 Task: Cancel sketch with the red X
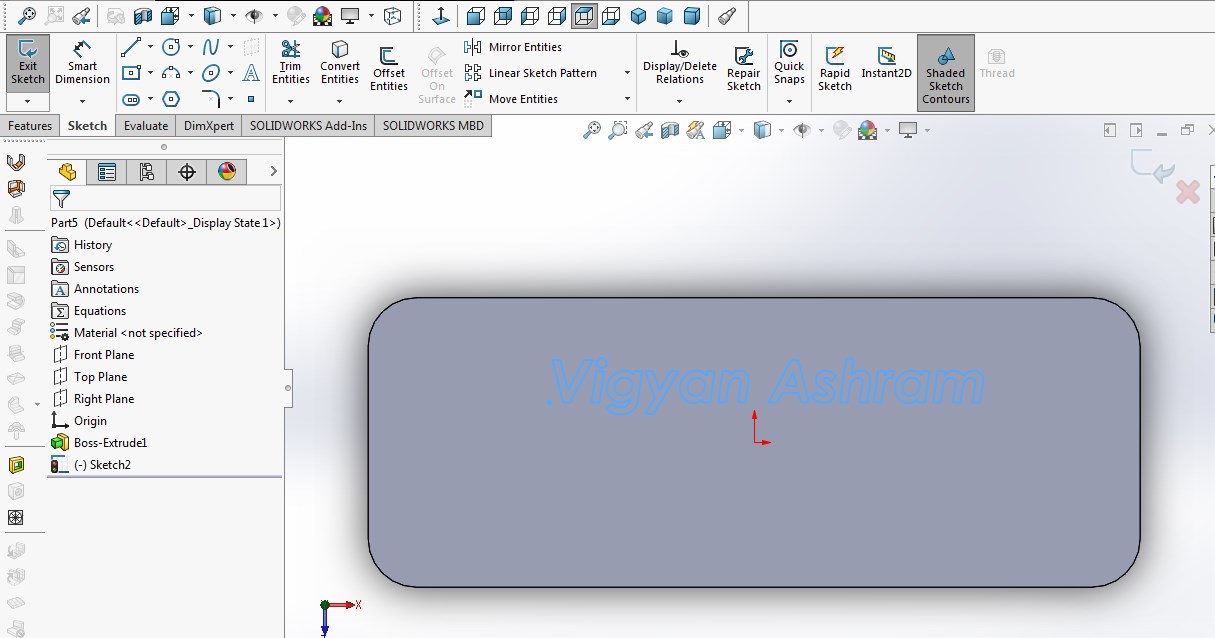point(1187,192)
